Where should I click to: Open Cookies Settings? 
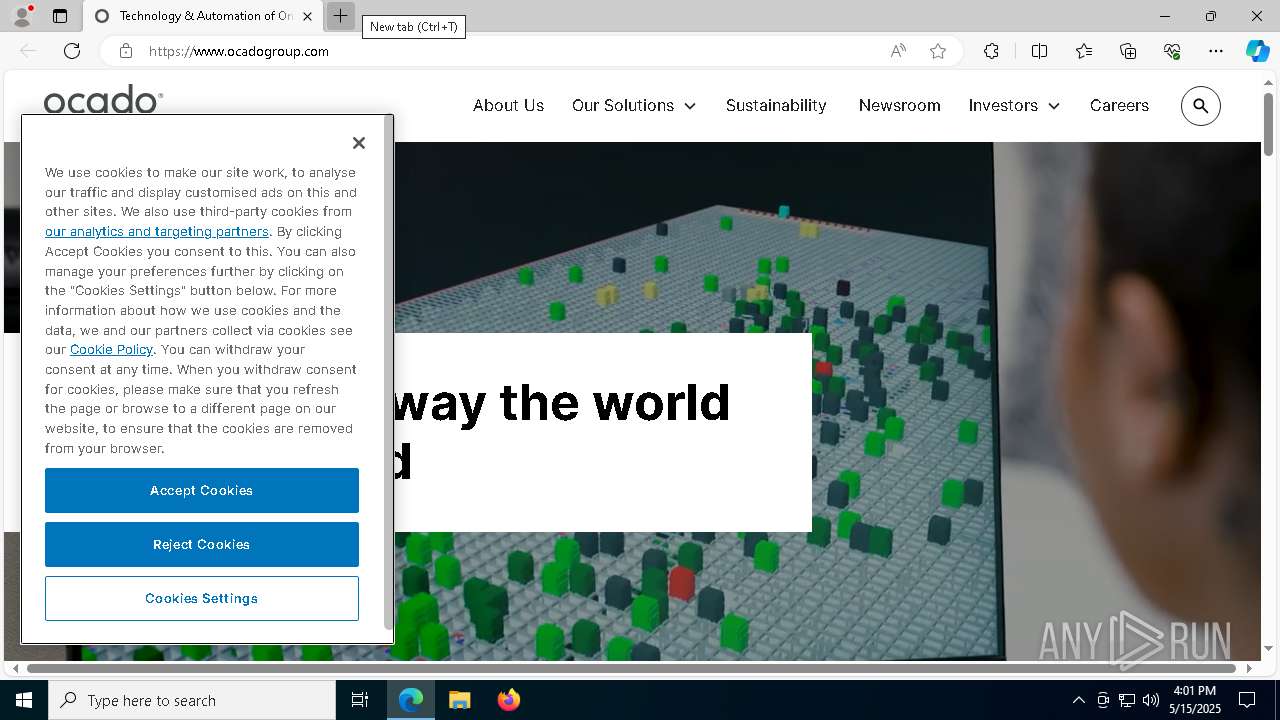pos(202,598)
